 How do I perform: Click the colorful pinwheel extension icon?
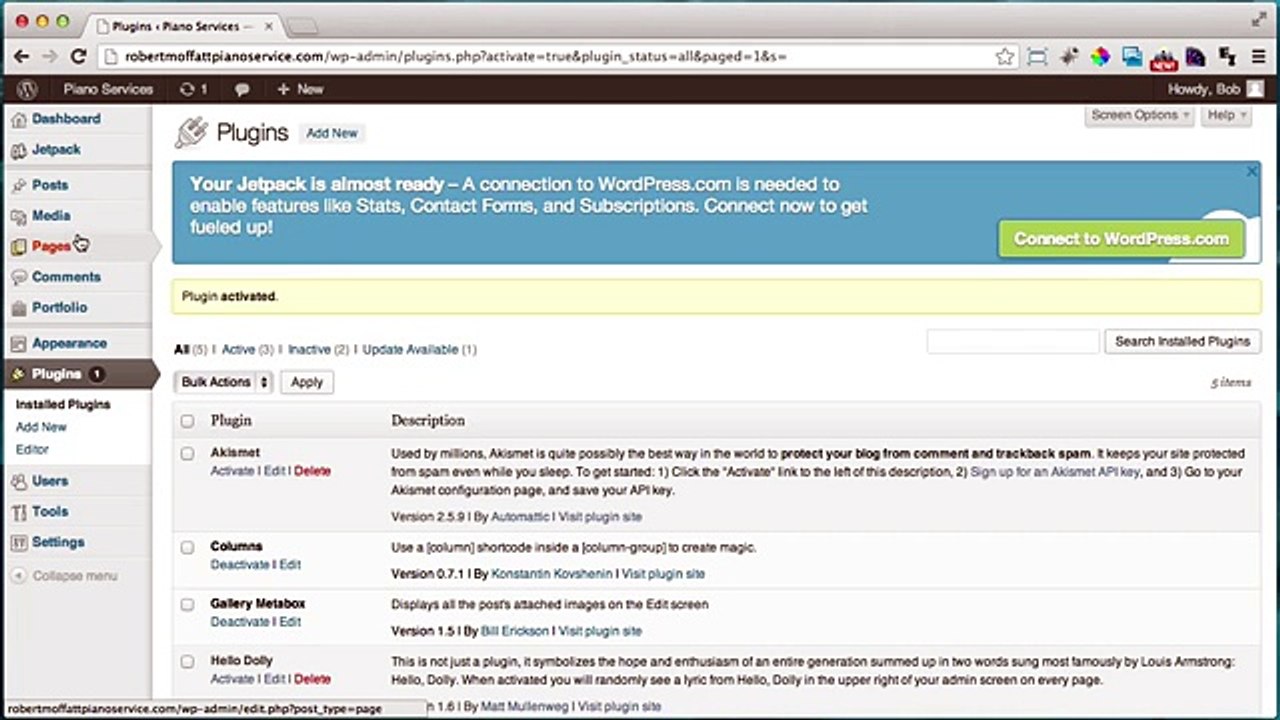1100,57
